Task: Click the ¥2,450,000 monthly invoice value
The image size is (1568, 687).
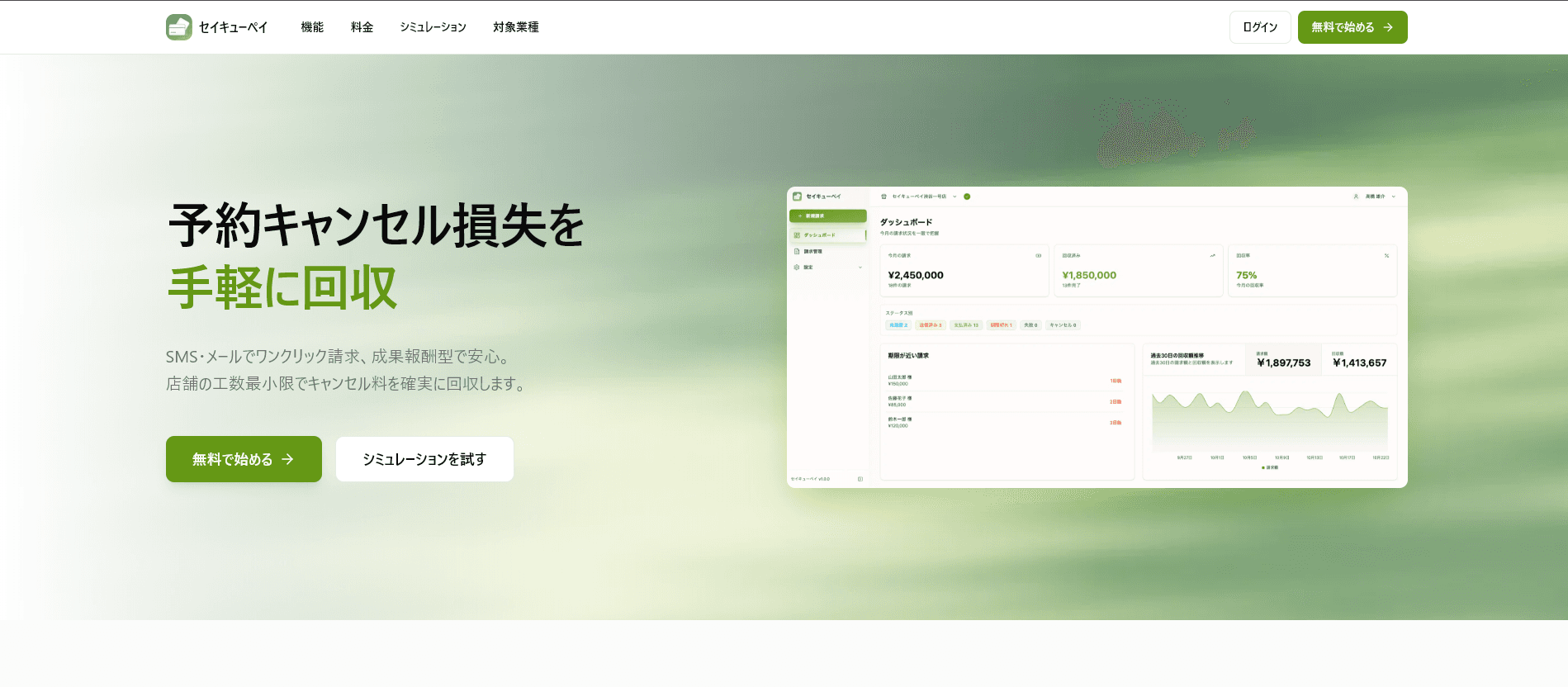Action: click(x=916, y=275)
